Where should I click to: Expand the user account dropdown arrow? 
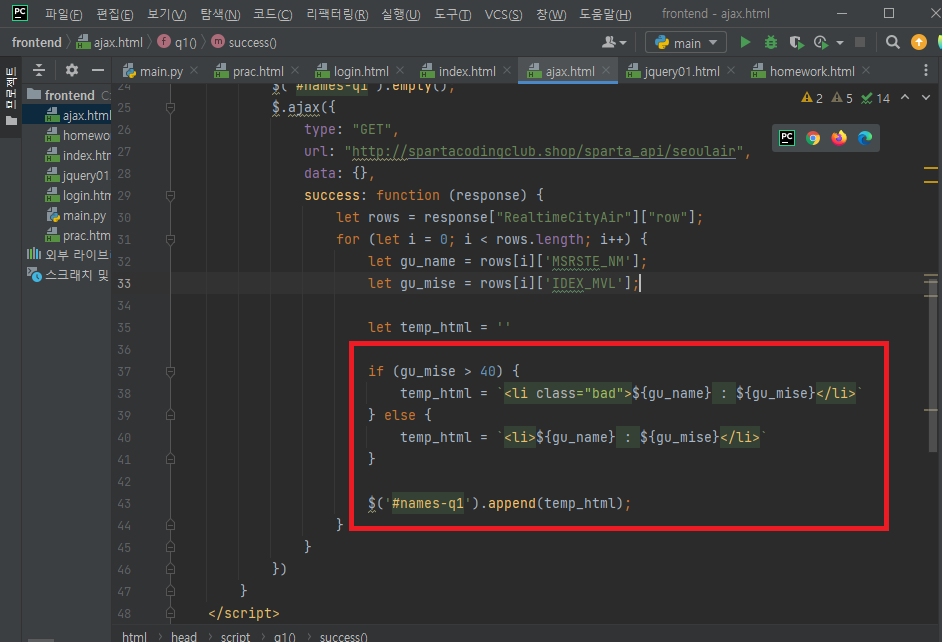tap(622, 43)
